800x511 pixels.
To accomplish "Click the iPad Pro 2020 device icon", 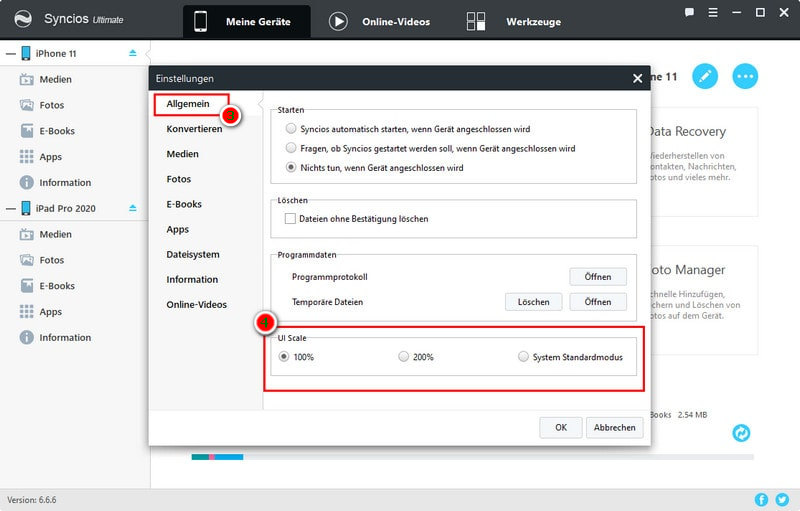I will click(x=26, y=208).
